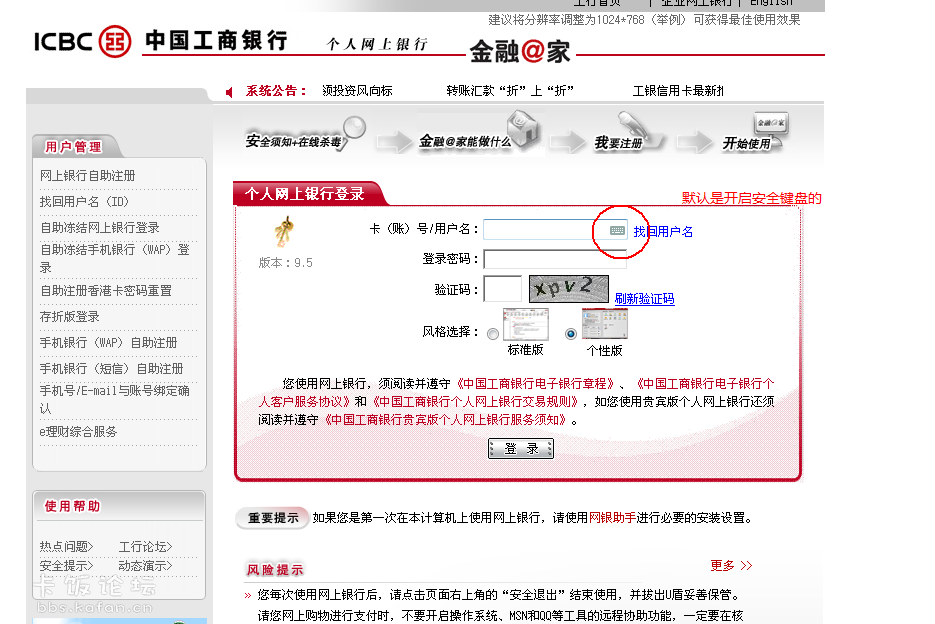Image resolution: width=935 pixels, height=624 pixels.
Task: Open 安全提示 help link
Action: 67,565
